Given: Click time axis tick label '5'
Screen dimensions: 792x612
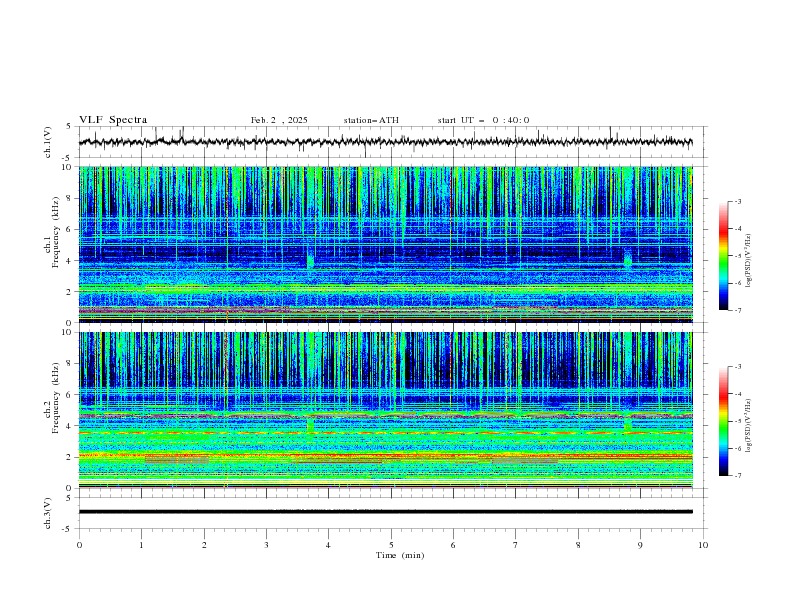Looking at the screenshot, I should coord(391,545).
